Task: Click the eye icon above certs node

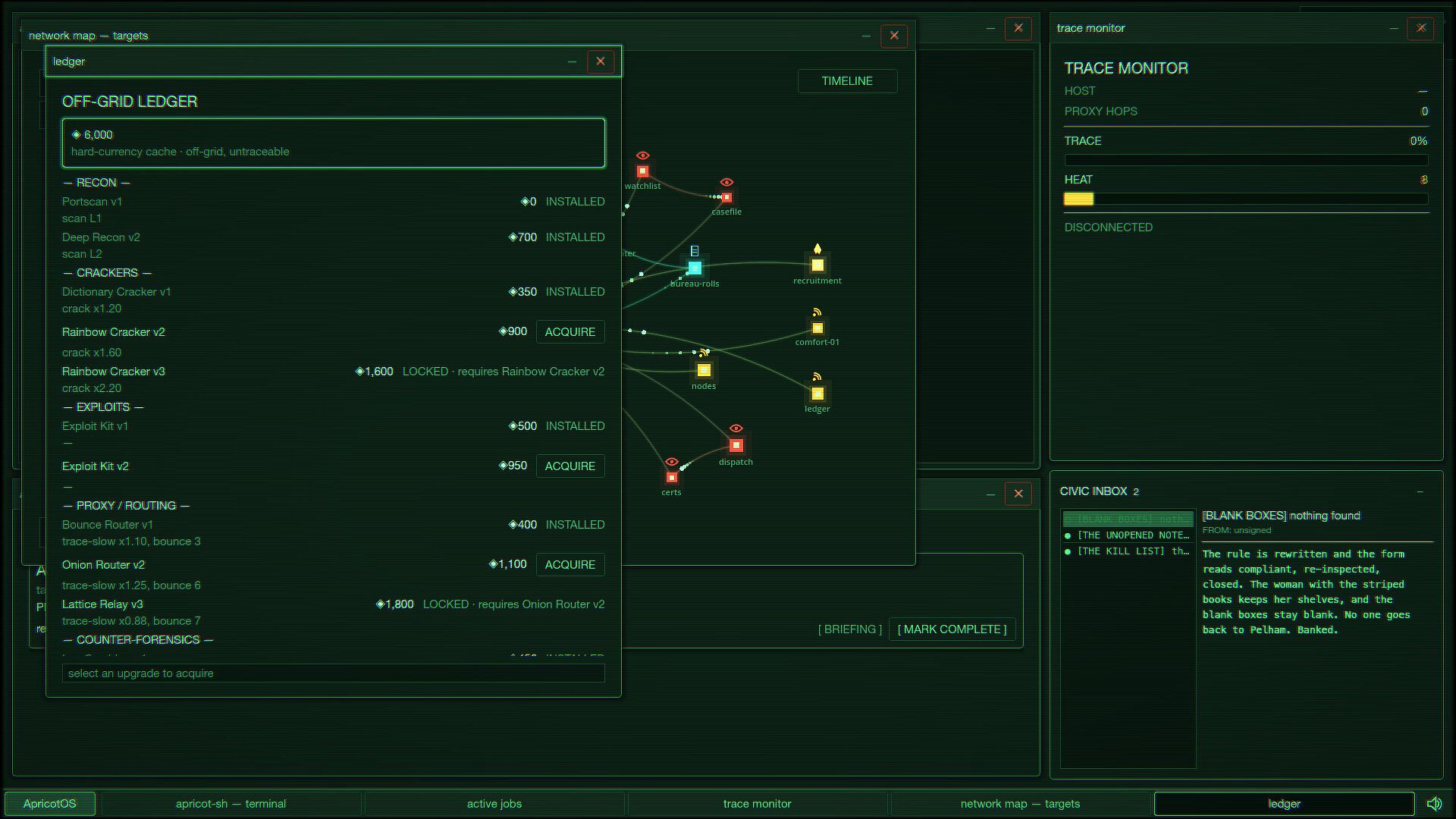Action: [x=671, y=463]
